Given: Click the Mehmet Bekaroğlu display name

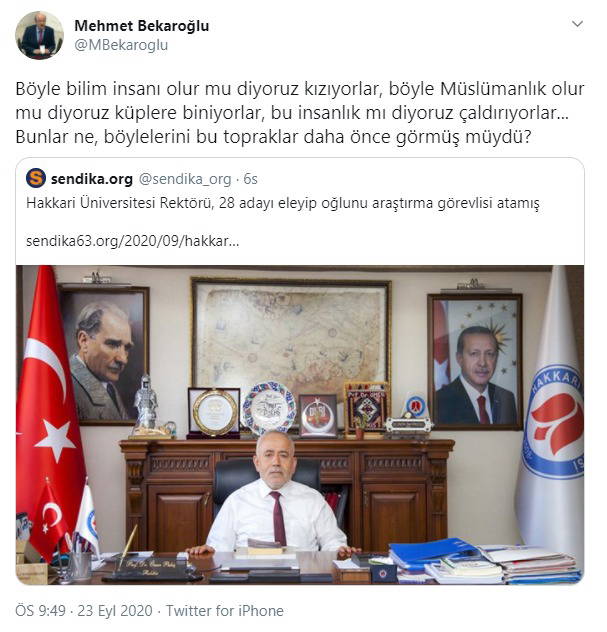Looking at the screenshot, I should 141,26.
